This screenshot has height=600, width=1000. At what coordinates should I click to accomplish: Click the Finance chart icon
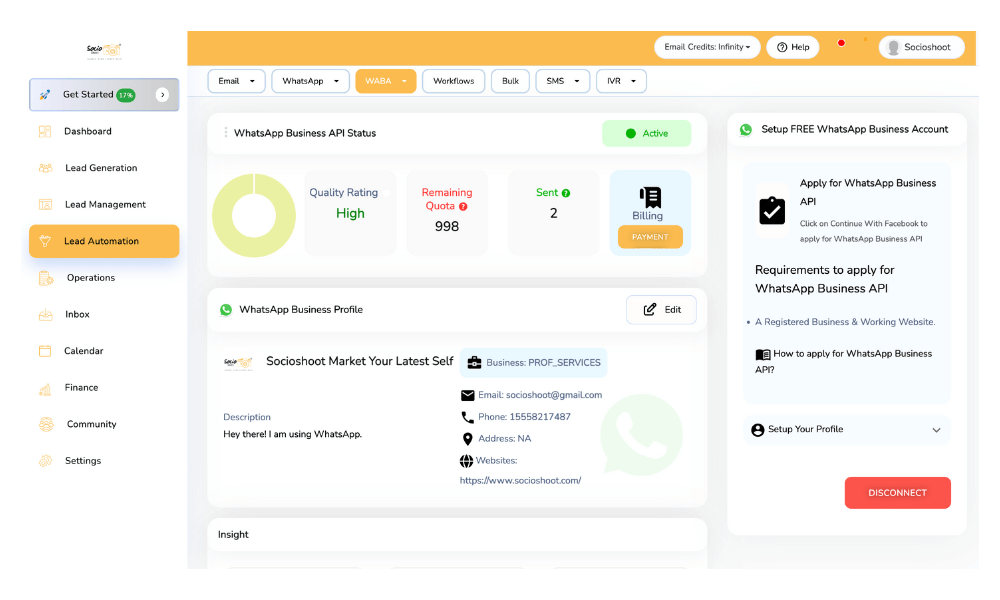tap(45, 388)
